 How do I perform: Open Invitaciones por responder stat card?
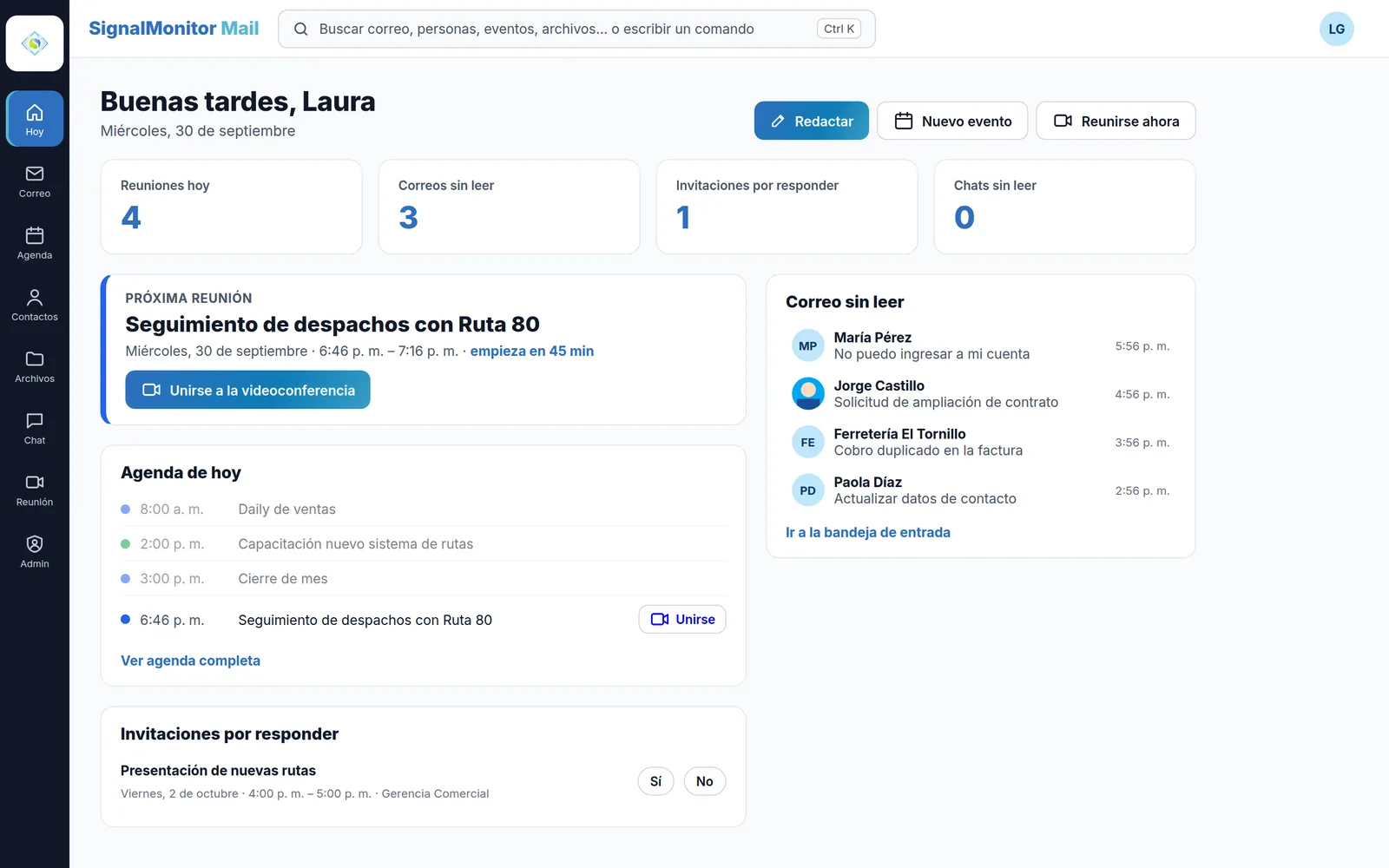tap(787, 207)
